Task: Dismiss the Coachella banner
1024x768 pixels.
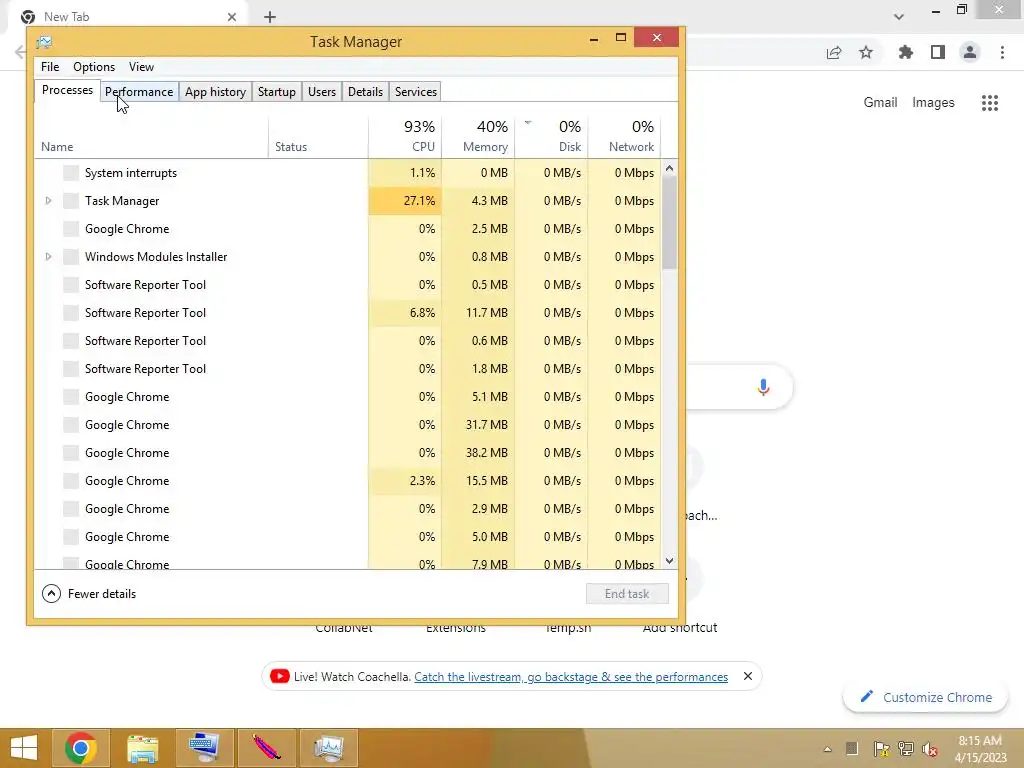Action: pos(748,676)
